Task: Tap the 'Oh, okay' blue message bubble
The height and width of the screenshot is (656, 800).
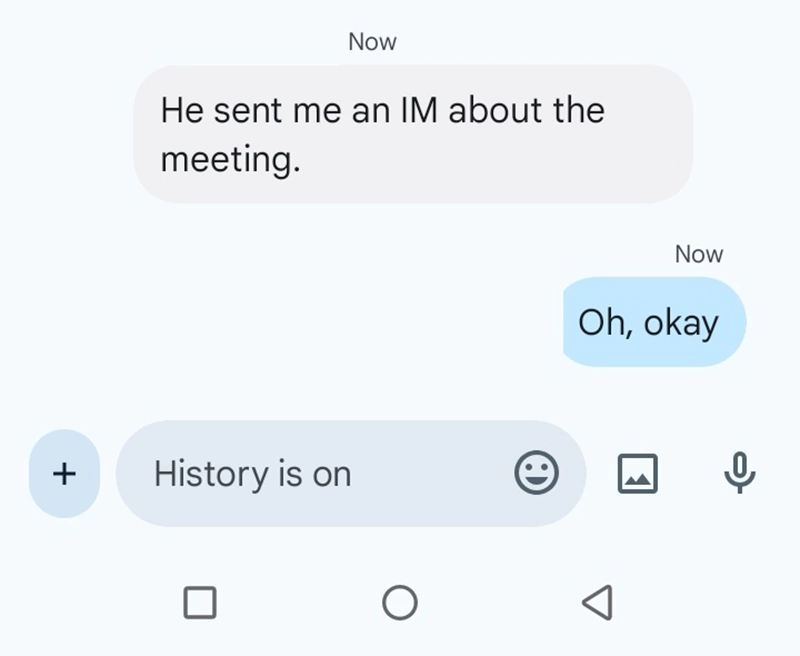Action: [x=653, y=322]
